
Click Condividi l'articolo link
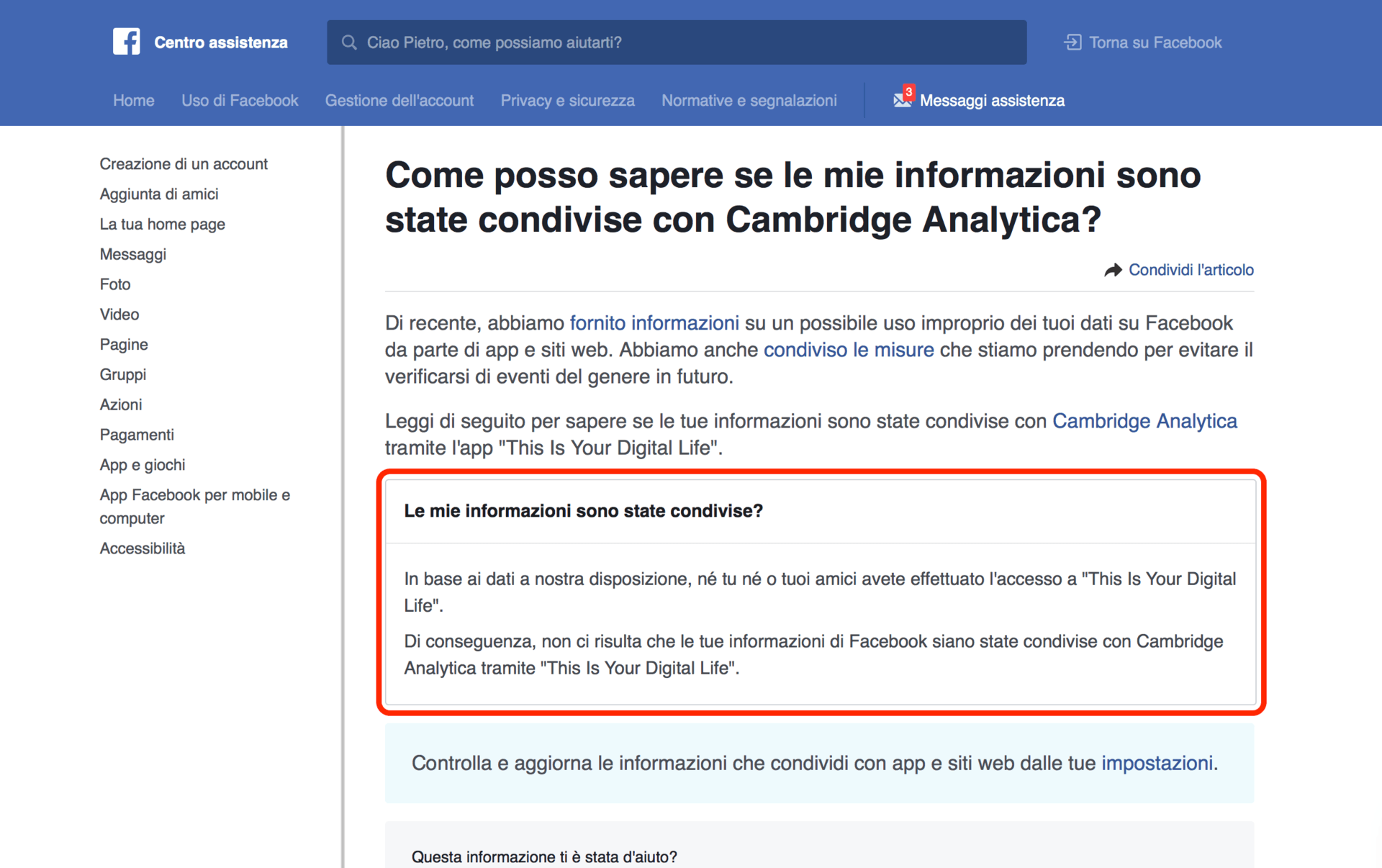(1191, 270)
